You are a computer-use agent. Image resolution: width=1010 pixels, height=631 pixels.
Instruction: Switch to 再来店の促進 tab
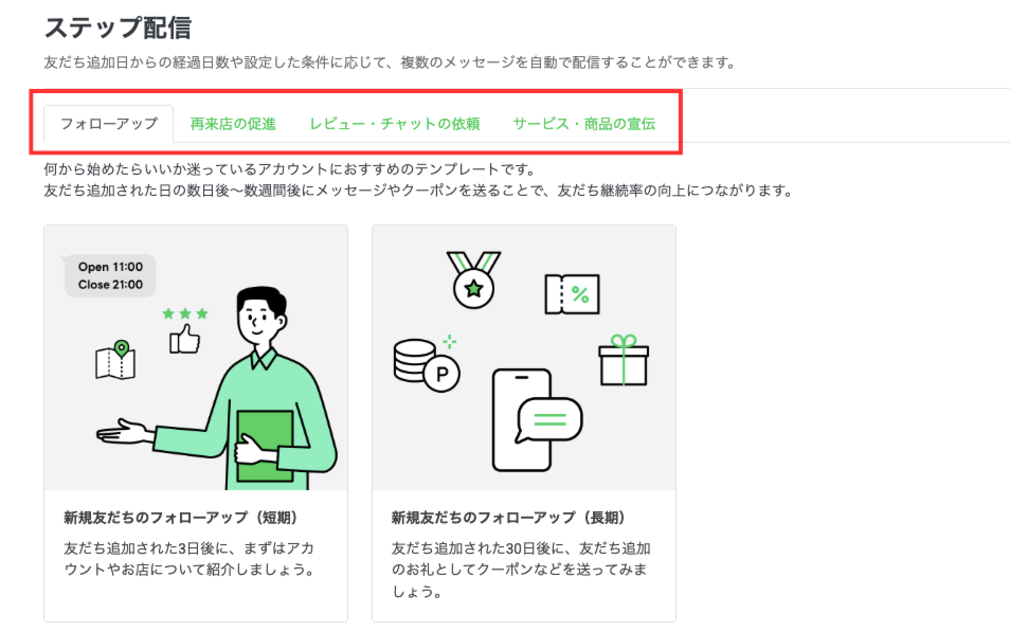(x=233, y=124)
